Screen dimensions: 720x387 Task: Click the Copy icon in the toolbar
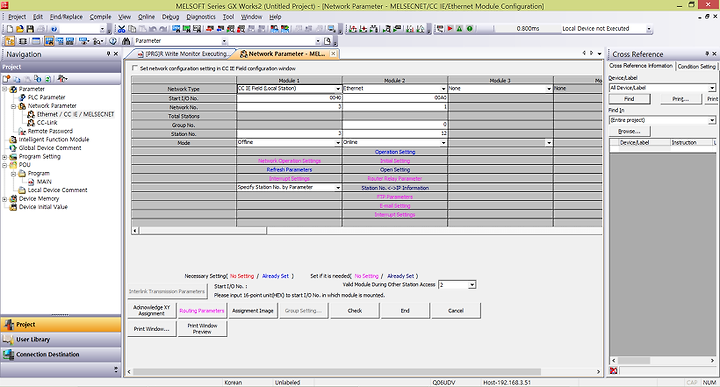click(x=132, y=29)
